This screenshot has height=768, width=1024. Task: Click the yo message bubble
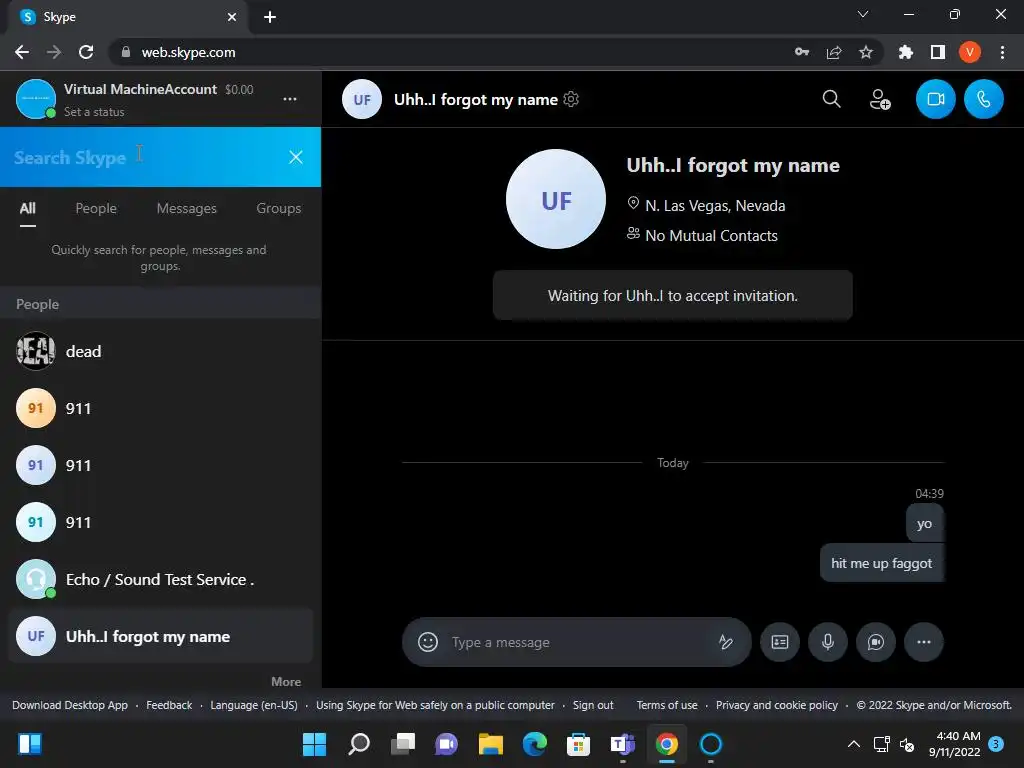coord(924,523)
